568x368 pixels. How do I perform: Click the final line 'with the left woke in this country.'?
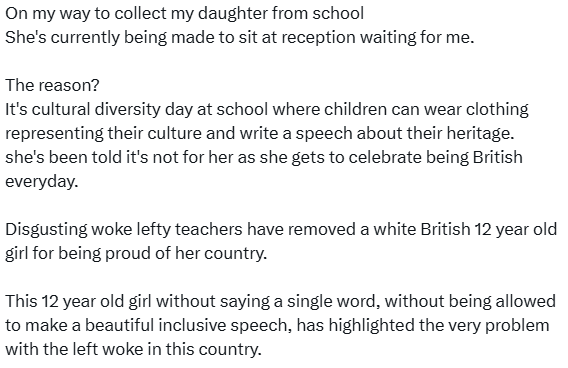pos(133,350)
